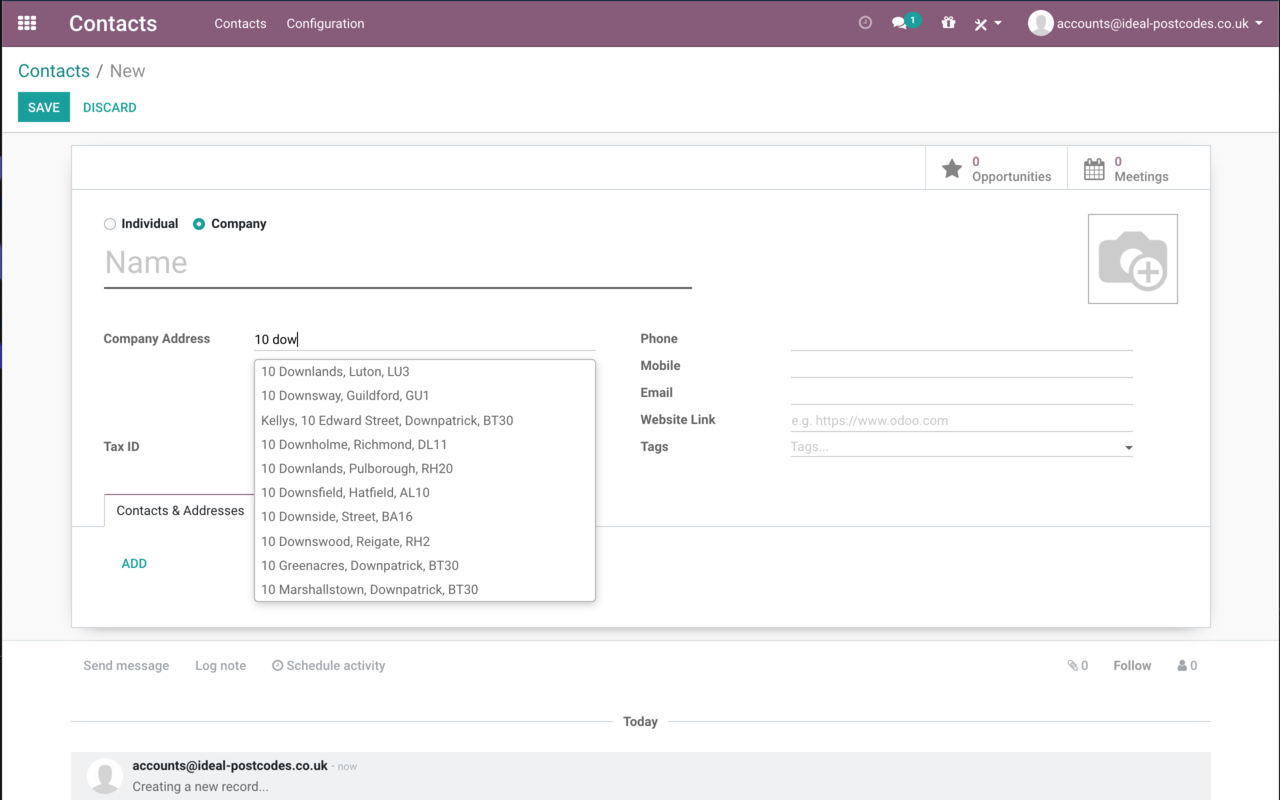Click the Name input field
The height and width of the screenshot is (800, 1280).
click(397, 263)
